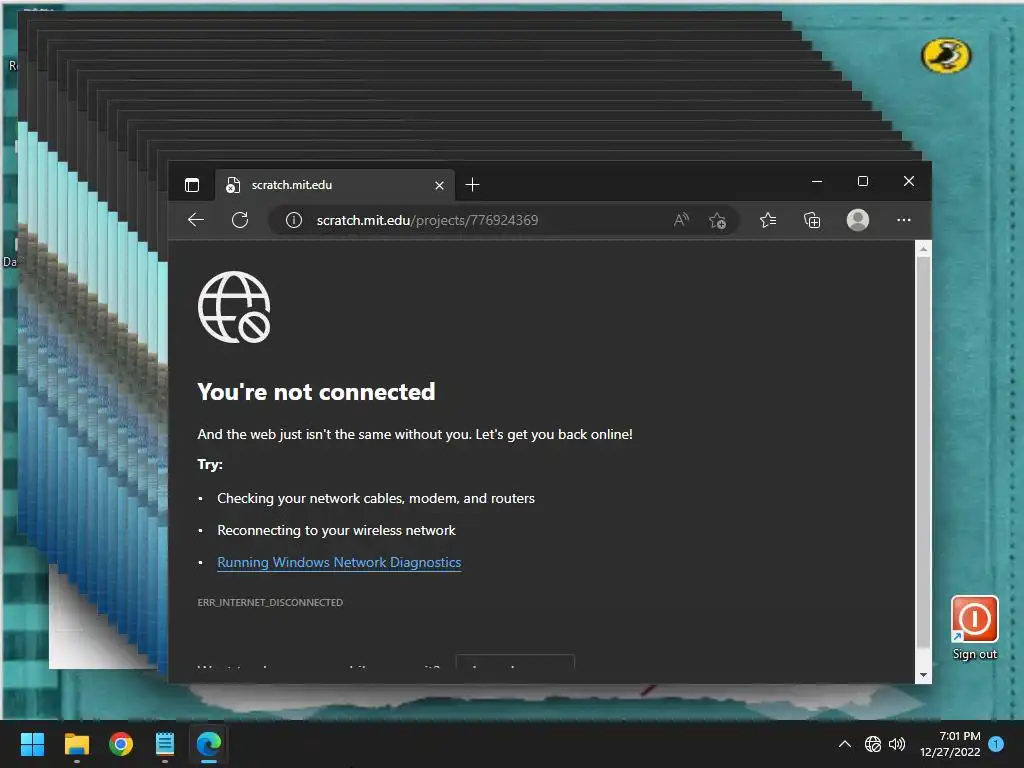Minimize the Edge window
This screenshot has width=1024, height=768.
(817, 181)
